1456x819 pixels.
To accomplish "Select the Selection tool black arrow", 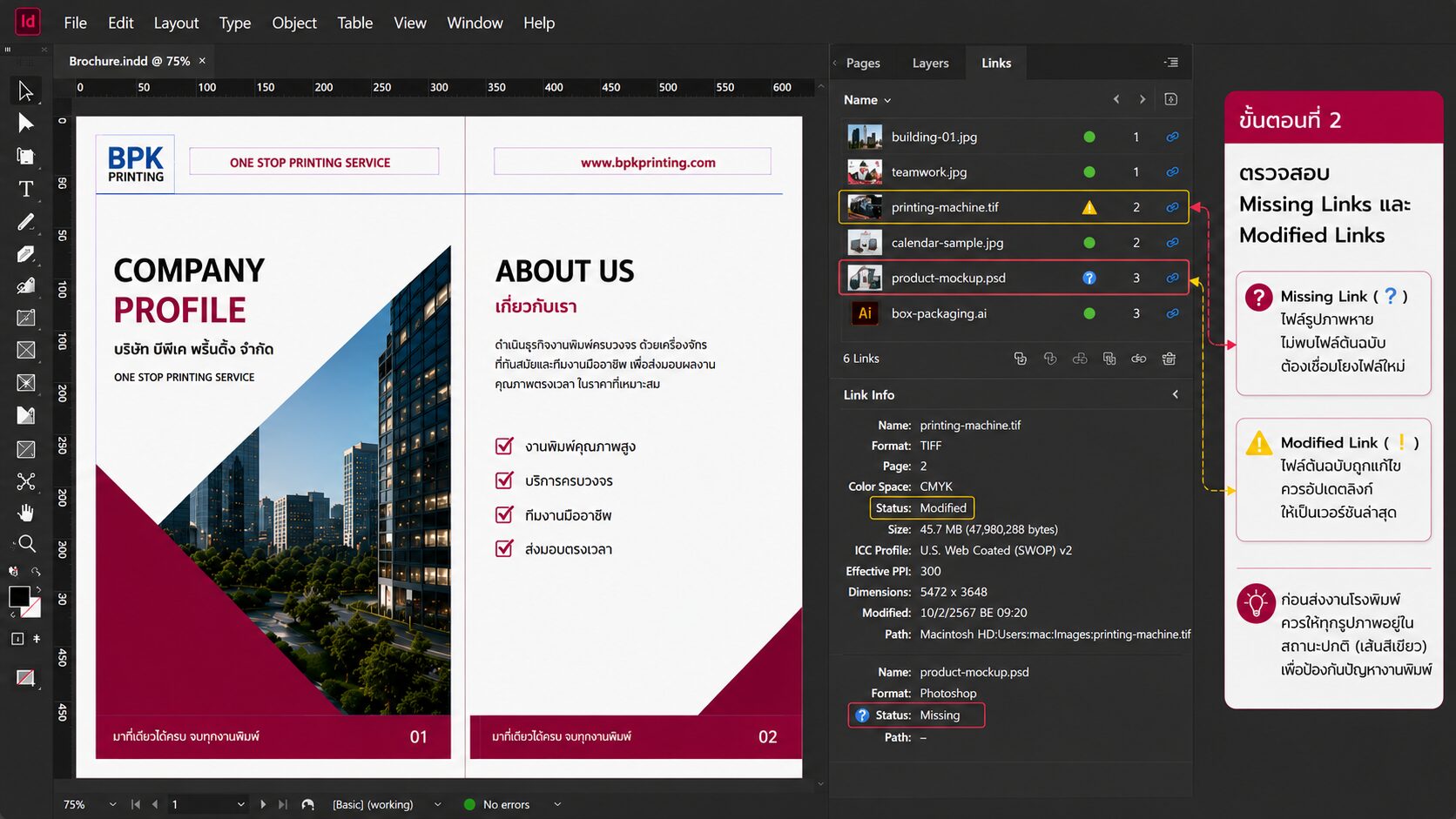I will tap(25, 91).
